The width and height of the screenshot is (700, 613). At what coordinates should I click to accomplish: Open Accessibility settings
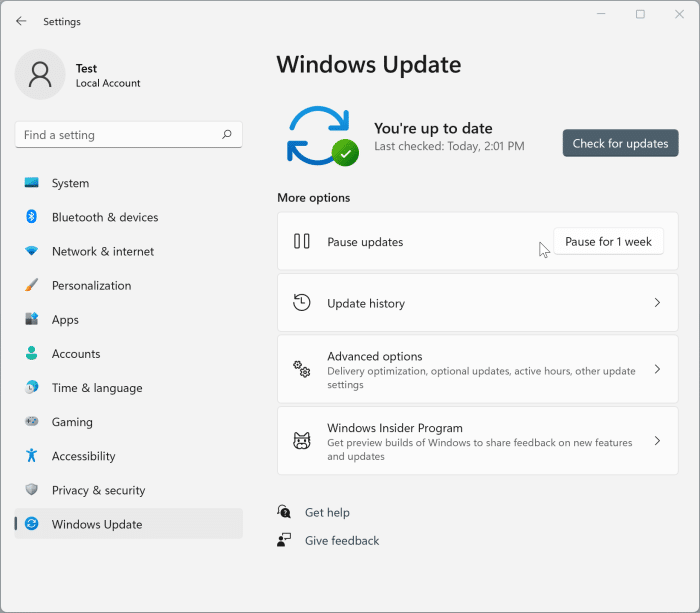tap(129, 456)
